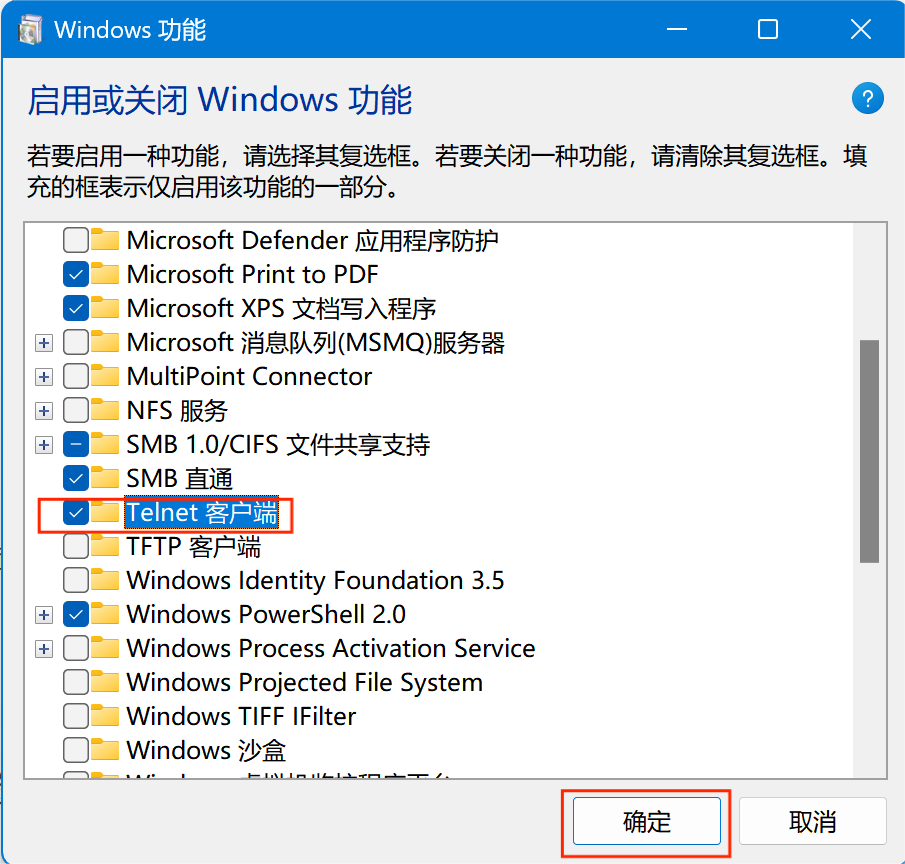Expand the Windows Process Activation Service node
905x864 pixels.
tap(44, 649)
